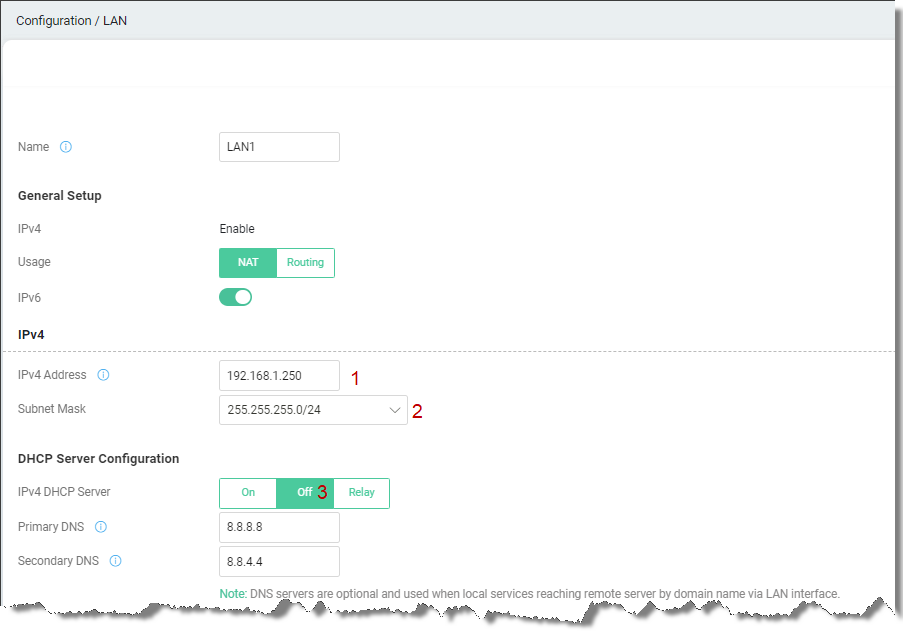Select NAT usage mode
The height and width of the screenshot is (631, 903).
pyautogui.click(x=248, y=263)
